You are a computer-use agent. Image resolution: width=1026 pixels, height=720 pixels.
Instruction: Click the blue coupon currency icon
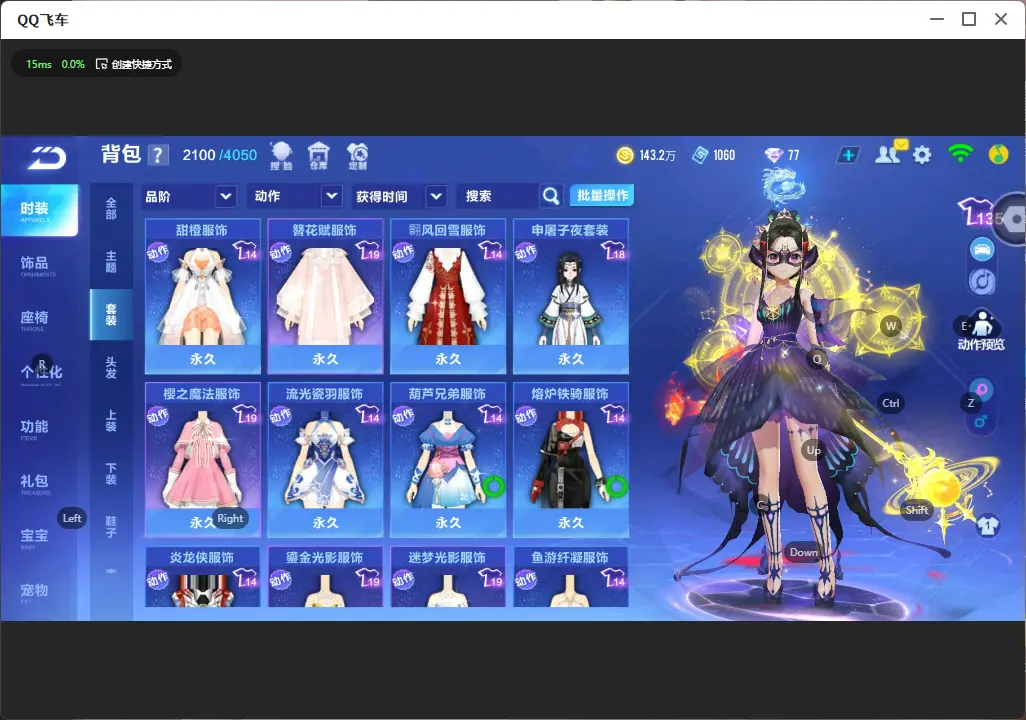tap(700, 155)
